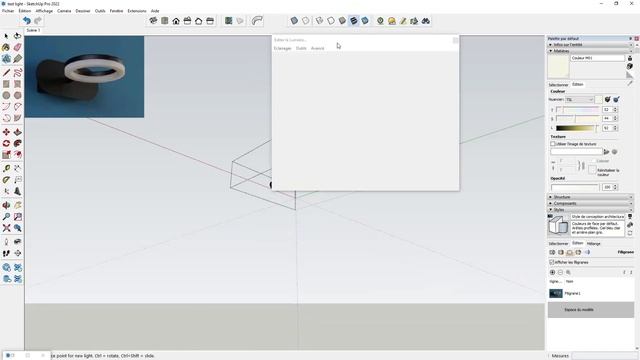Viewport: 640px width, 360px height.
Task: Click the greyed Redo arrow
Action: click(x=38, y=20)
